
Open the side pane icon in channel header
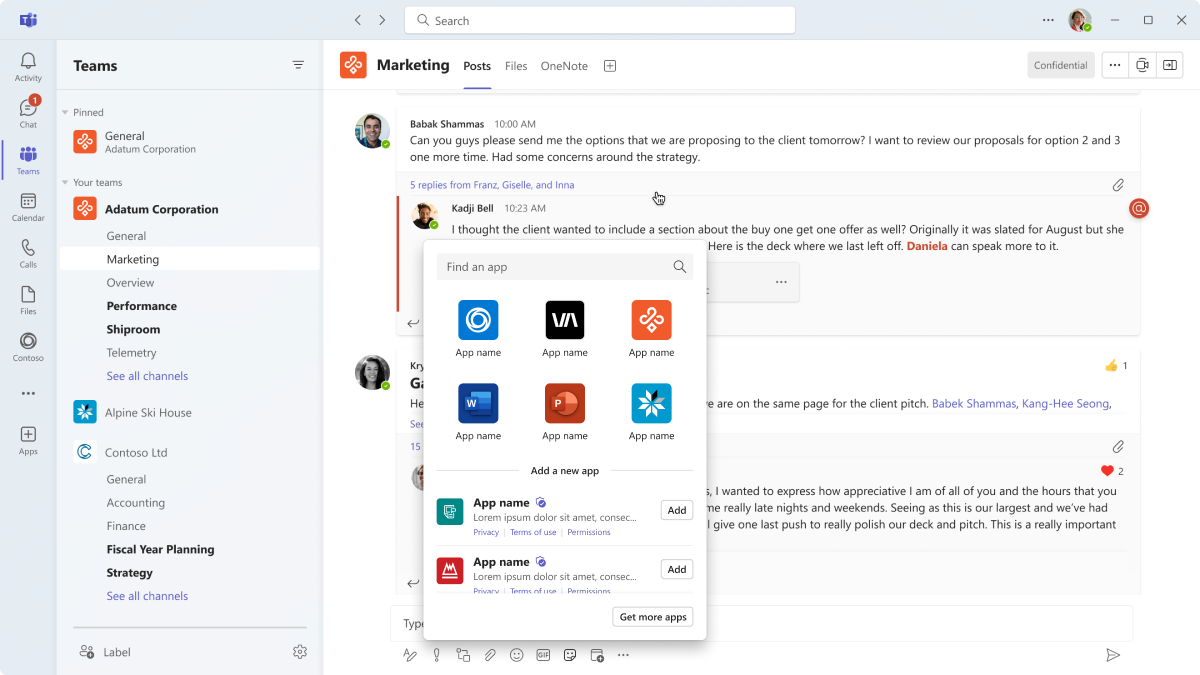[1170, 65]
